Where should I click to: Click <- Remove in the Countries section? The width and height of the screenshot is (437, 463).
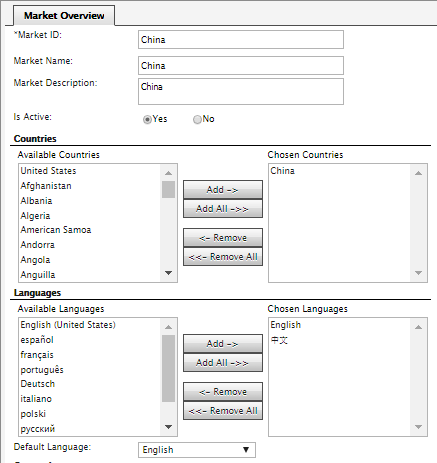point(223,238)
